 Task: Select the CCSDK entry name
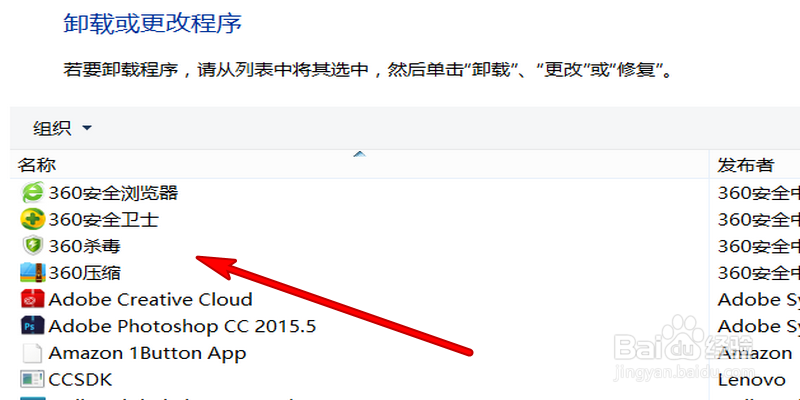point(80,379)
